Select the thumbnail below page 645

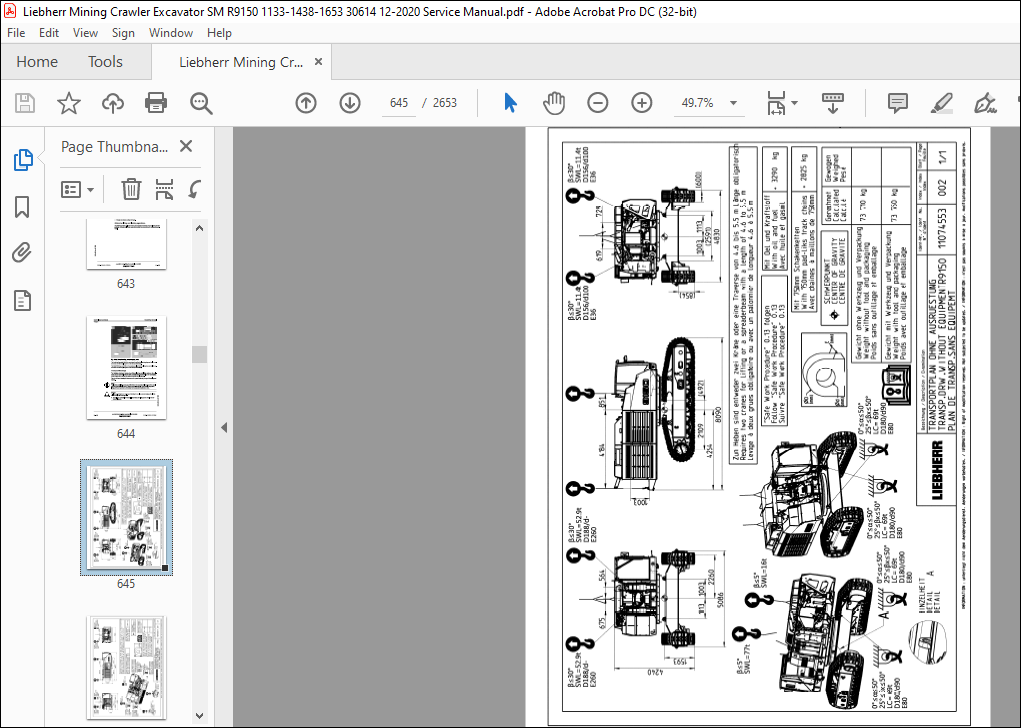(126, 668)
